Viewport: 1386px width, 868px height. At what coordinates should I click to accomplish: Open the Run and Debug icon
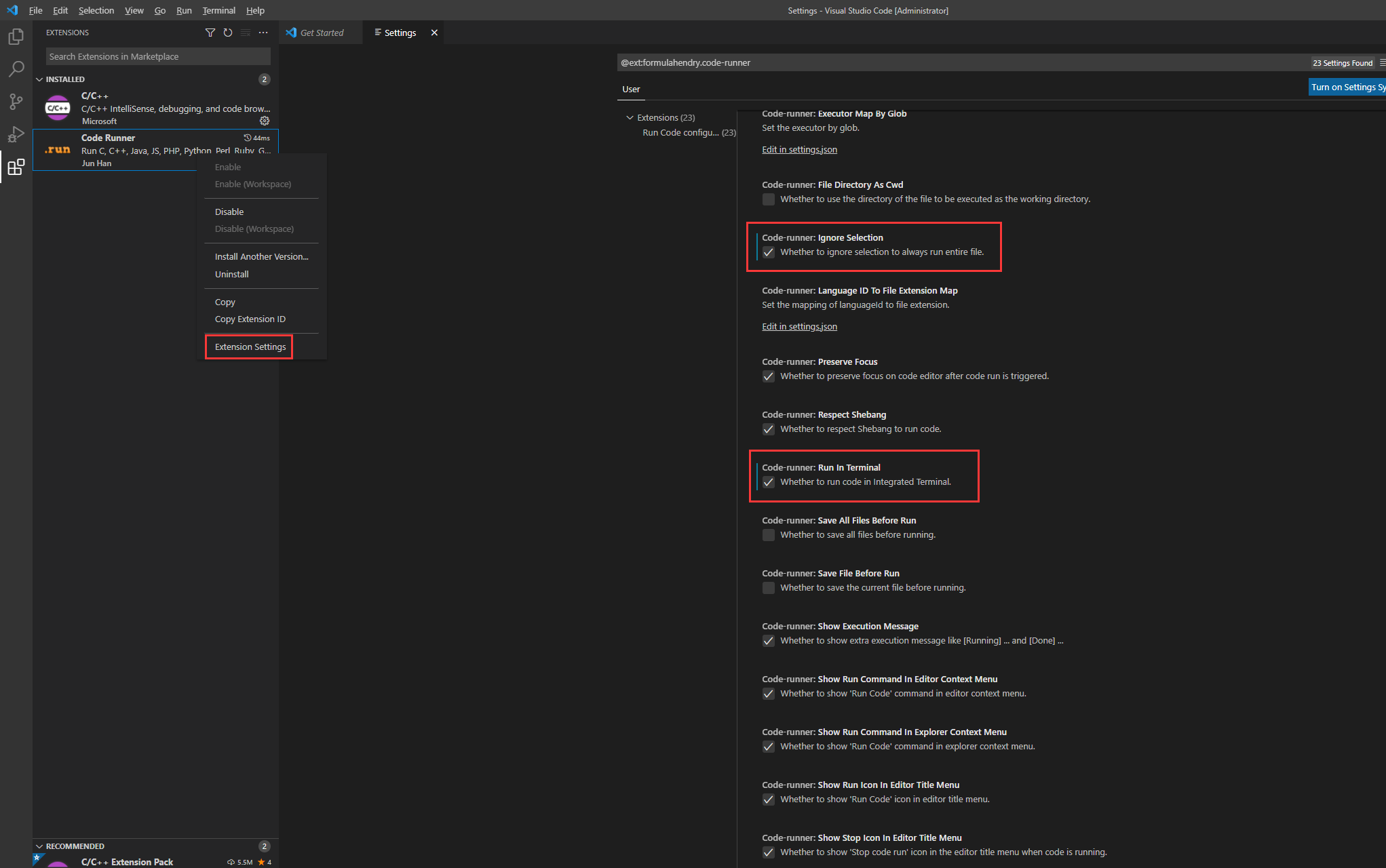[x=16, y=134]
